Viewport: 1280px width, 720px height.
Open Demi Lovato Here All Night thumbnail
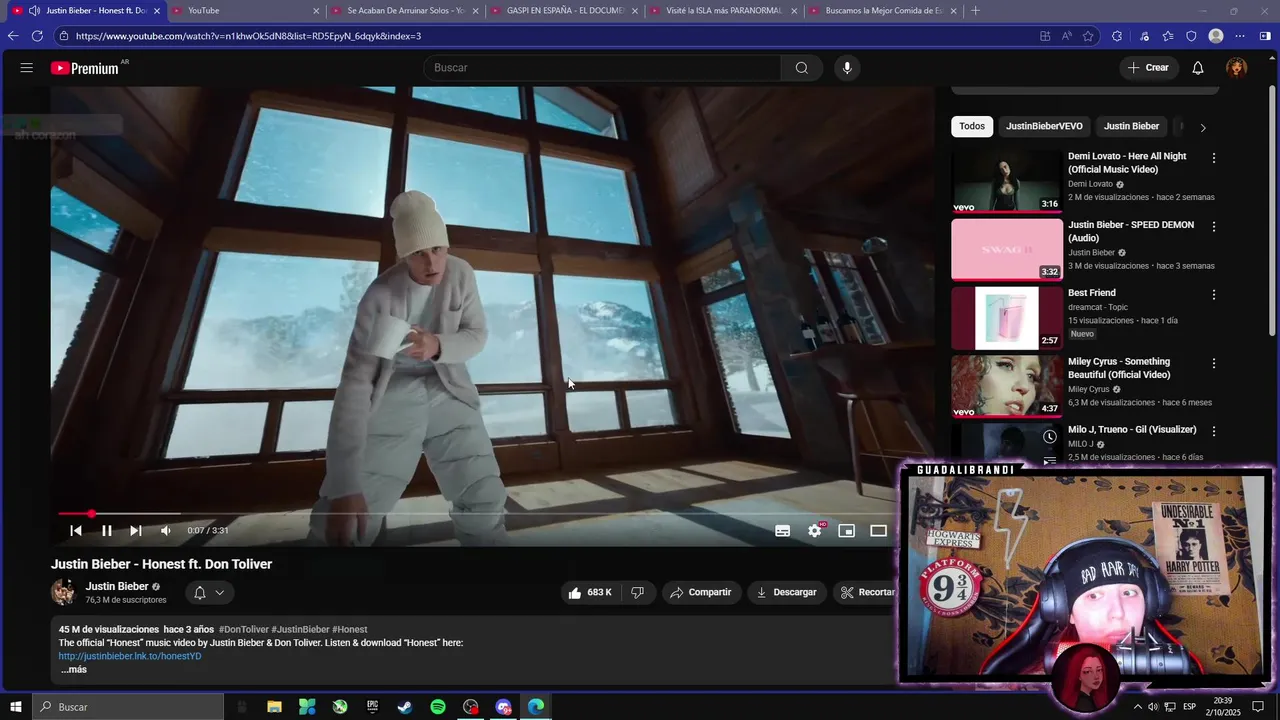[1007, 182]
